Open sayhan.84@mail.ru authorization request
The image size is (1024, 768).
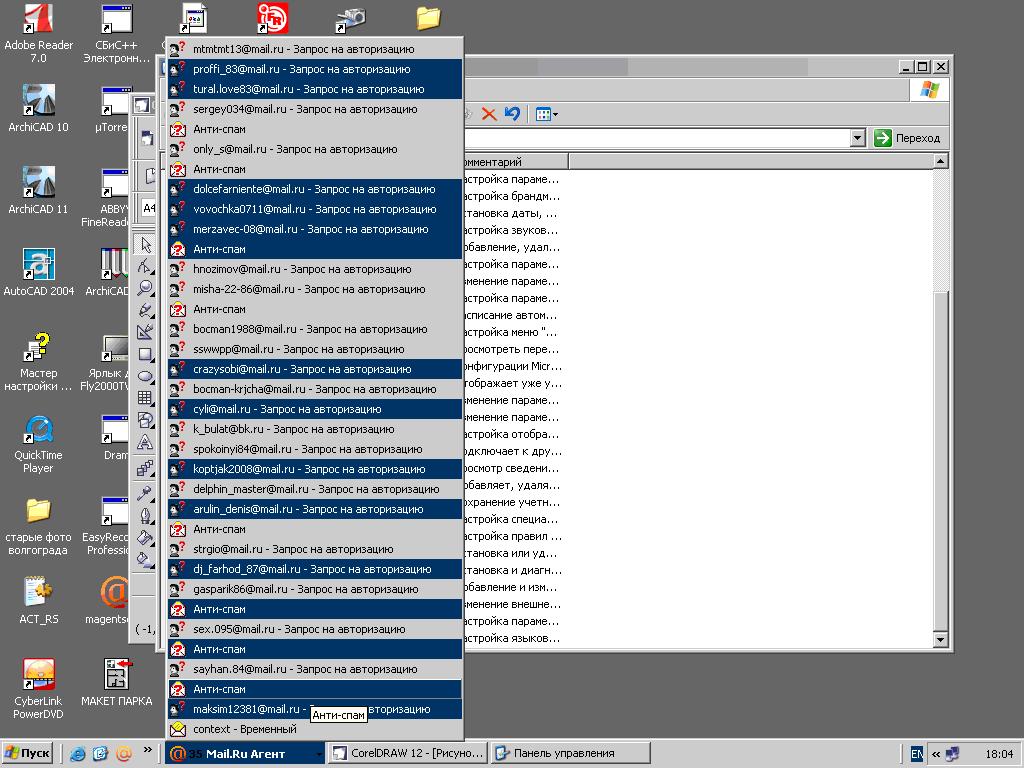click(x=315, y=669)
